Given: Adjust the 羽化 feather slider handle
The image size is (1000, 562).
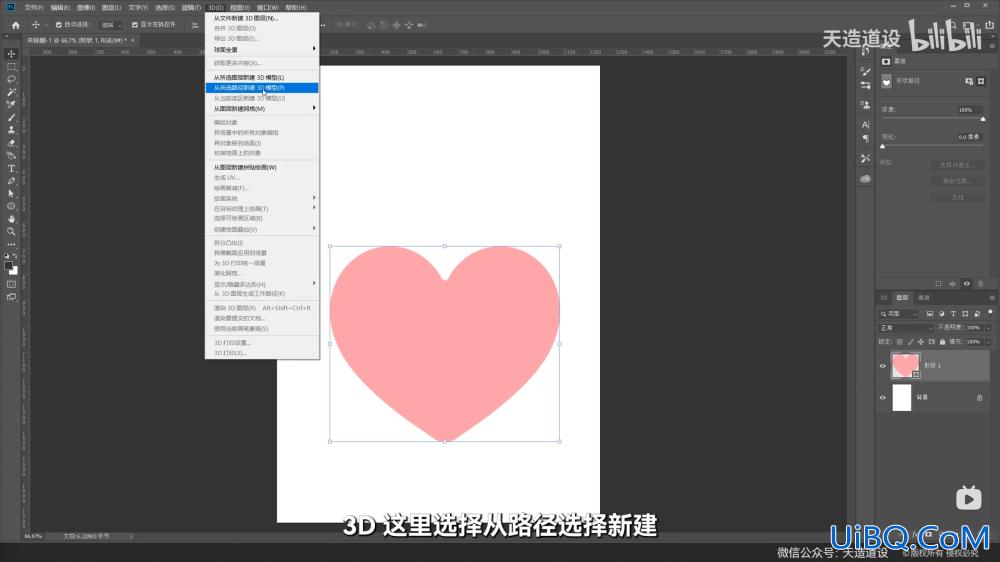Looking at the screenshot, I should click(x=883, y=147).
